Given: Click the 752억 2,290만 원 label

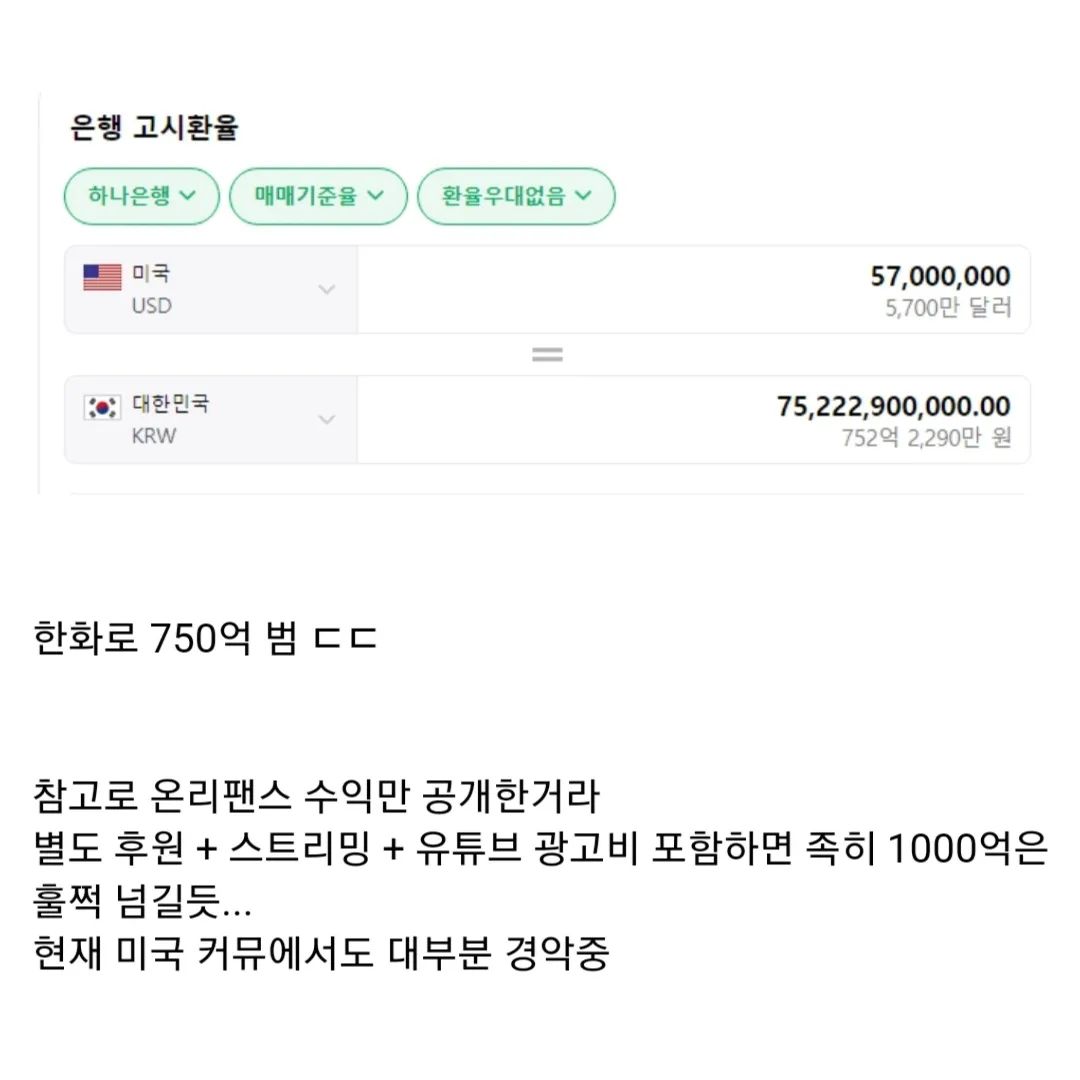Looking at the screenshot, I should (930, 438).
